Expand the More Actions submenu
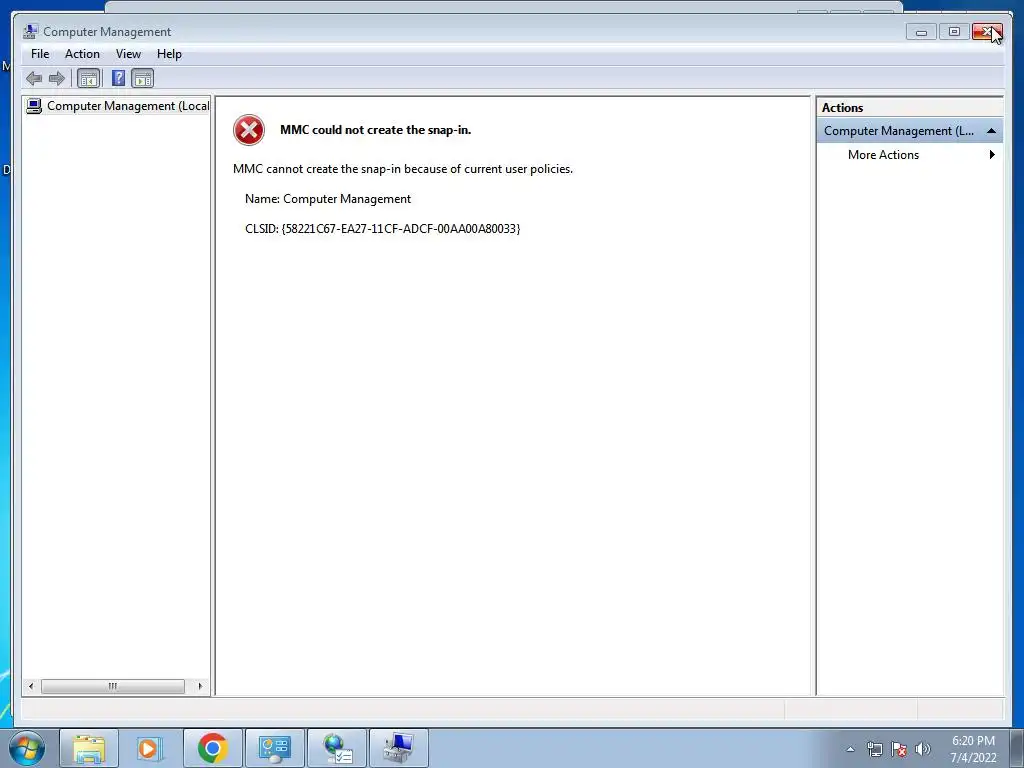The height and width of the screenshot is (768, 1024). coord(909,155)
